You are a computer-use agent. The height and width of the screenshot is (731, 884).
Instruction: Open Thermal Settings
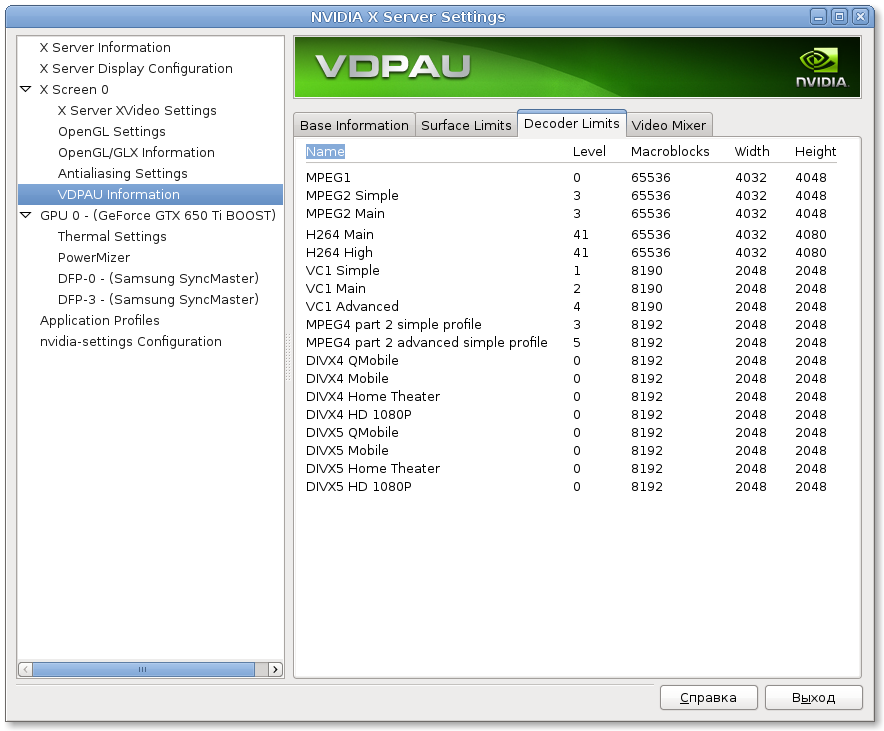[x=112, y=236]
